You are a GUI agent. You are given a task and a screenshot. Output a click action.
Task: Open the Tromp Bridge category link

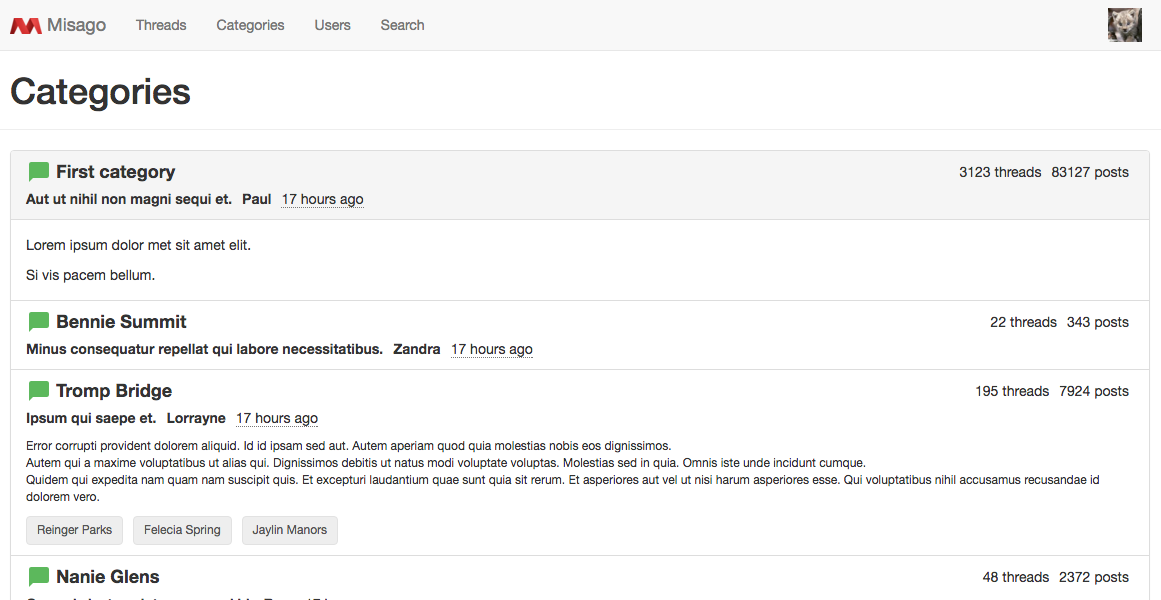[114, 391]
